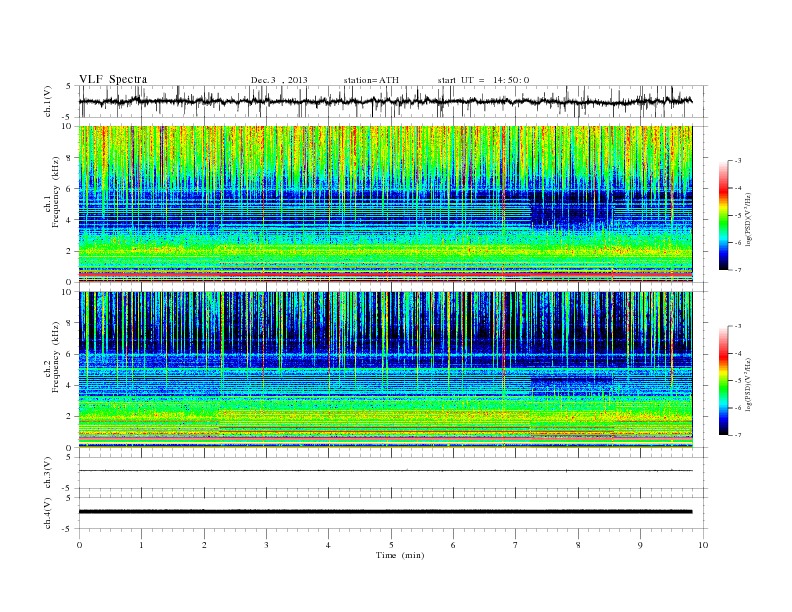Click the "station=ATH" header label

click(x=371, y=80)
